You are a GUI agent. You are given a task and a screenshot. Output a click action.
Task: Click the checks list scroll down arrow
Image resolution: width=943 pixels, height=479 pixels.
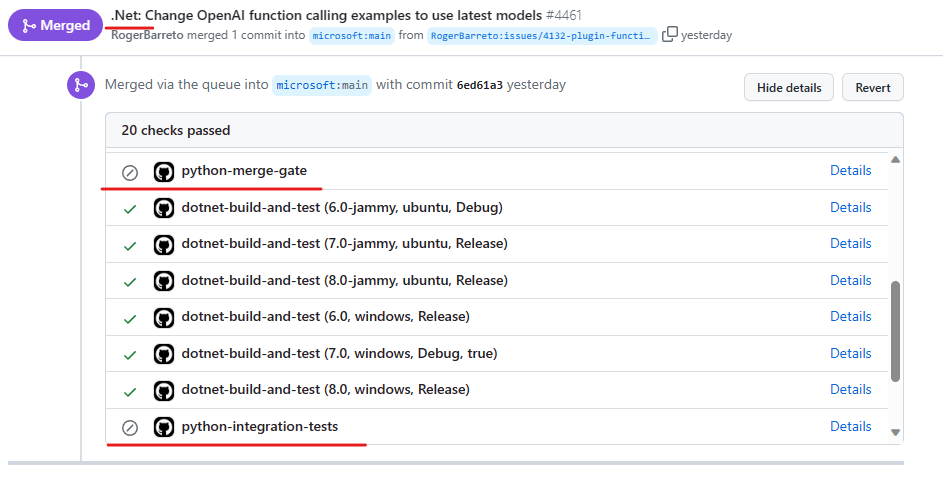point(895,432)
